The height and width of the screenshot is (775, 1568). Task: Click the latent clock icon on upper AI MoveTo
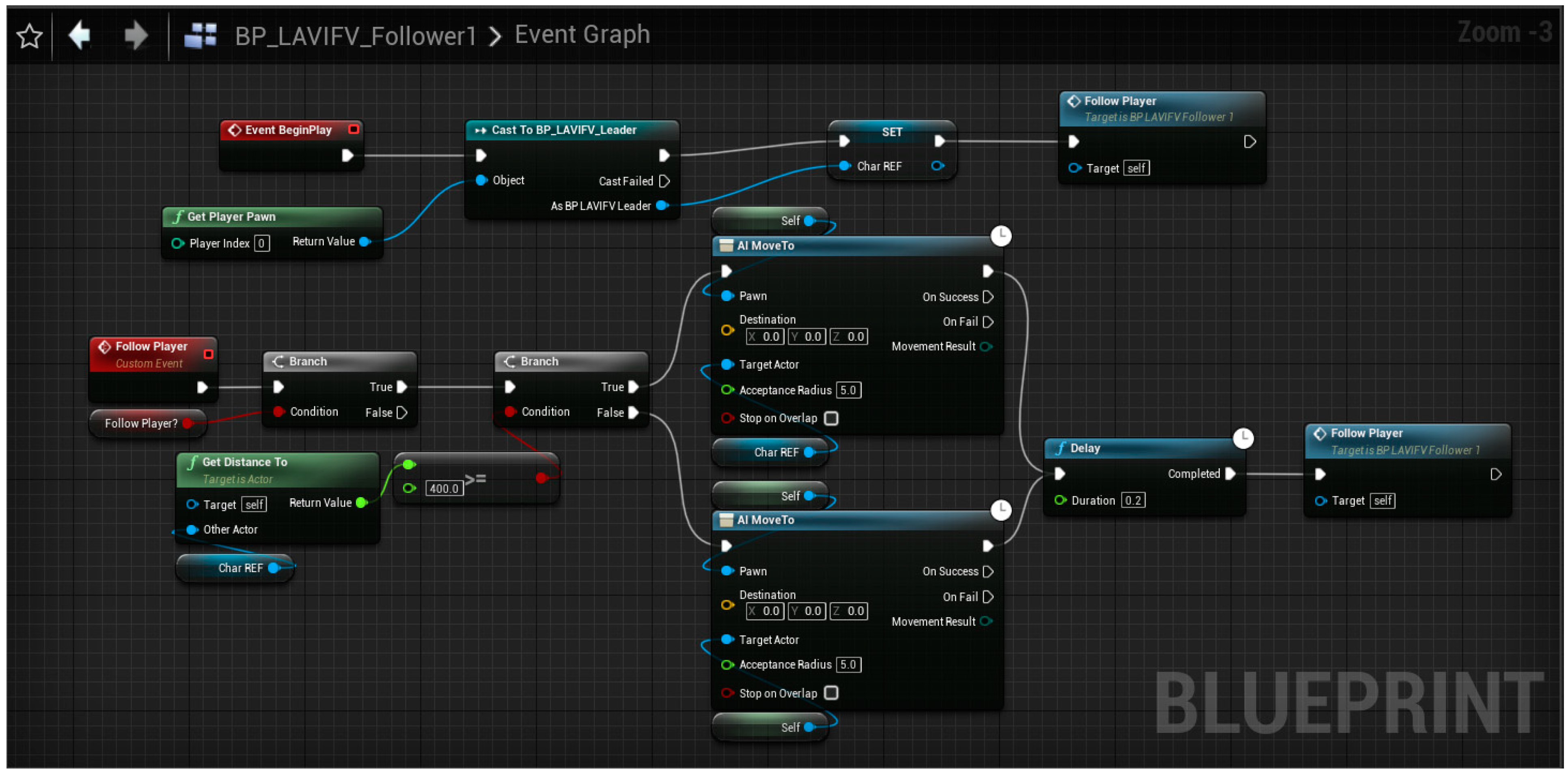click(1001, 235)
